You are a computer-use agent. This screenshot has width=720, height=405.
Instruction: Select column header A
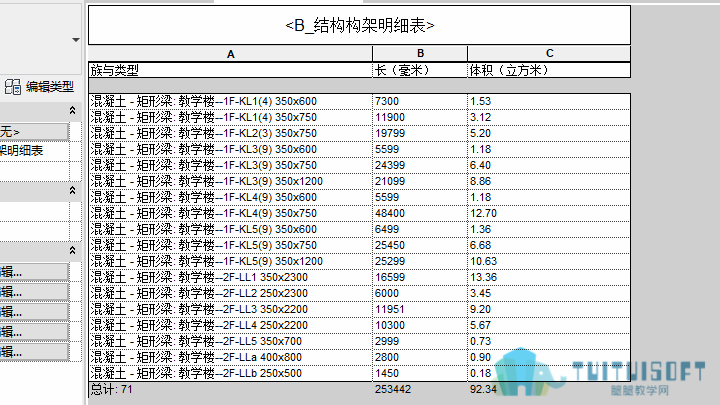[x=231, y=54]
